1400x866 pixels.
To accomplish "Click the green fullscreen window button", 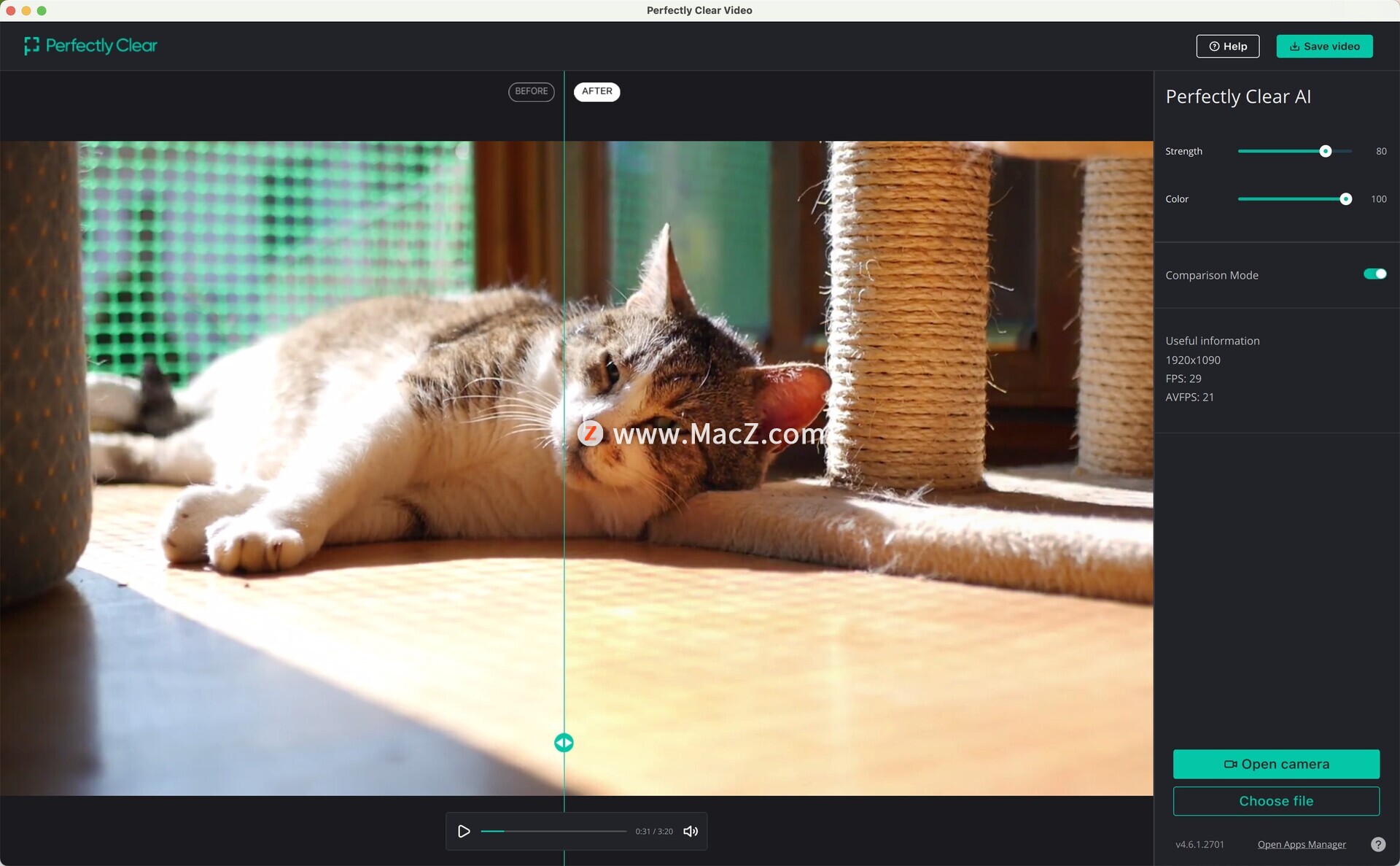I will [x=42, y=10].
